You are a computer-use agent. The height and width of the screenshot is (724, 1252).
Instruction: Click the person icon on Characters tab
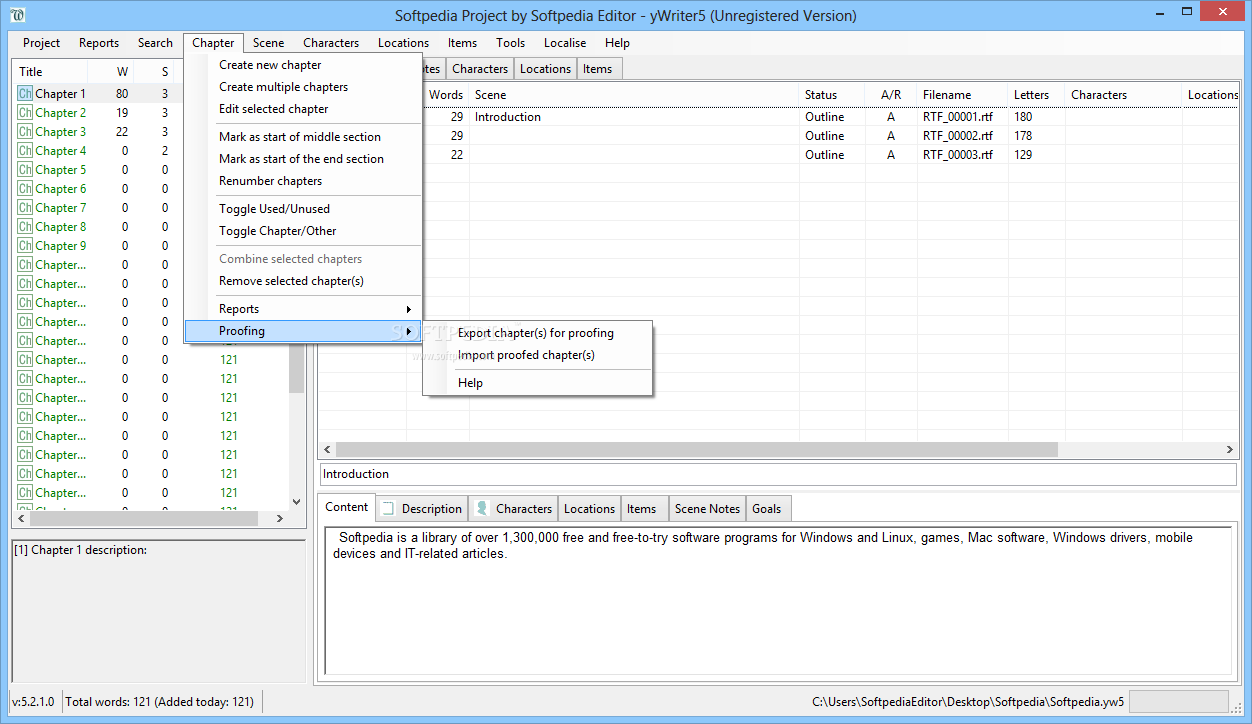482,508
